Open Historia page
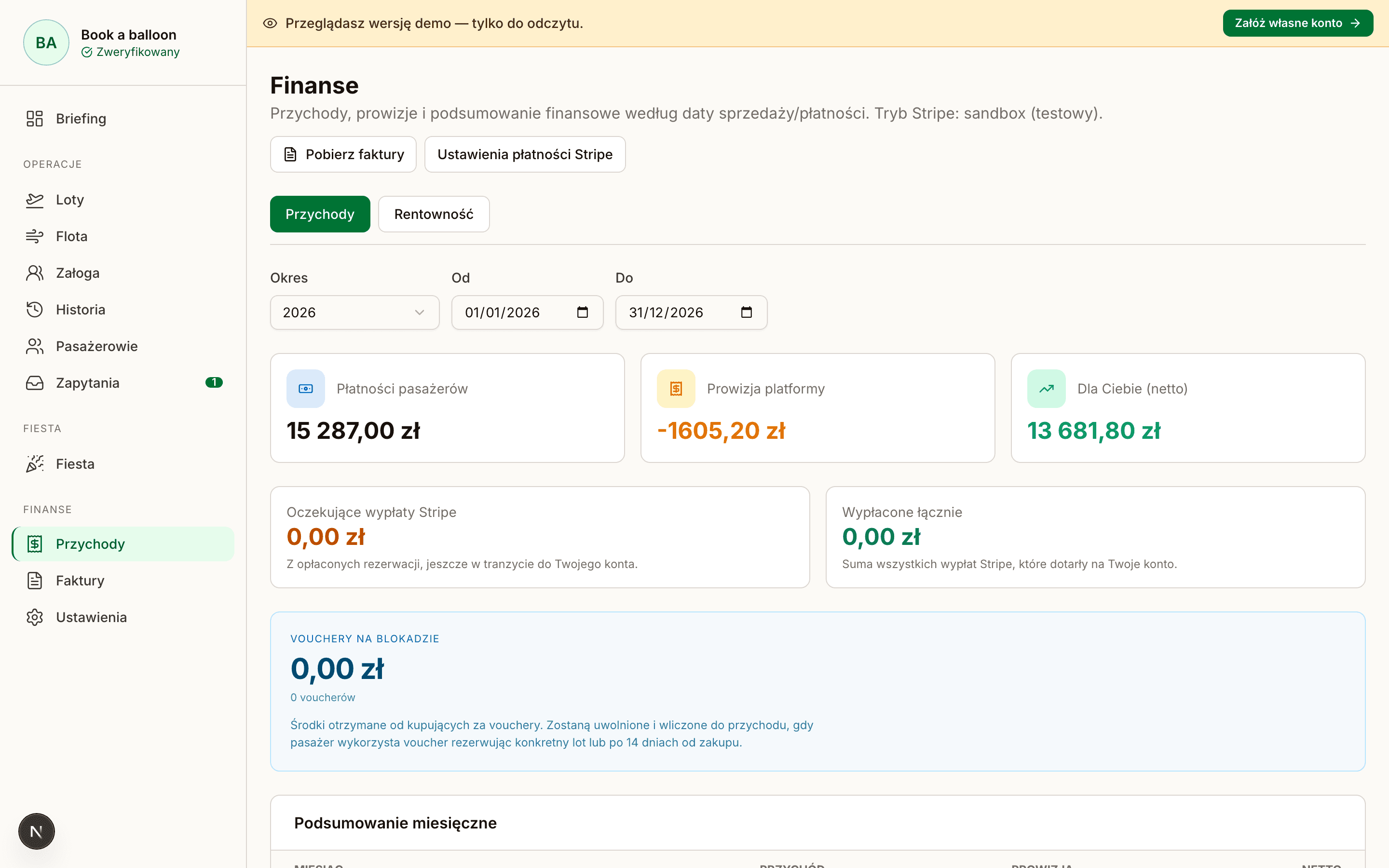 123,310
